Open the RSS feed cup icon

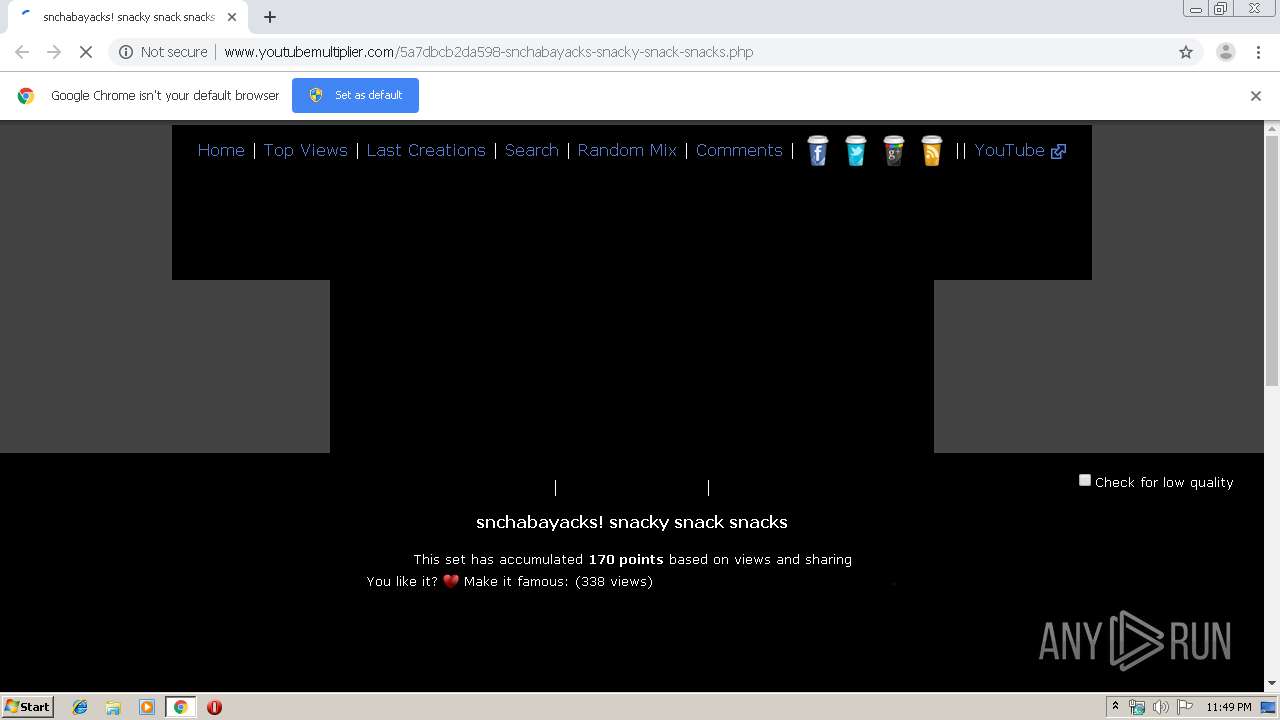pyautogui.click(x=932, y=151)
